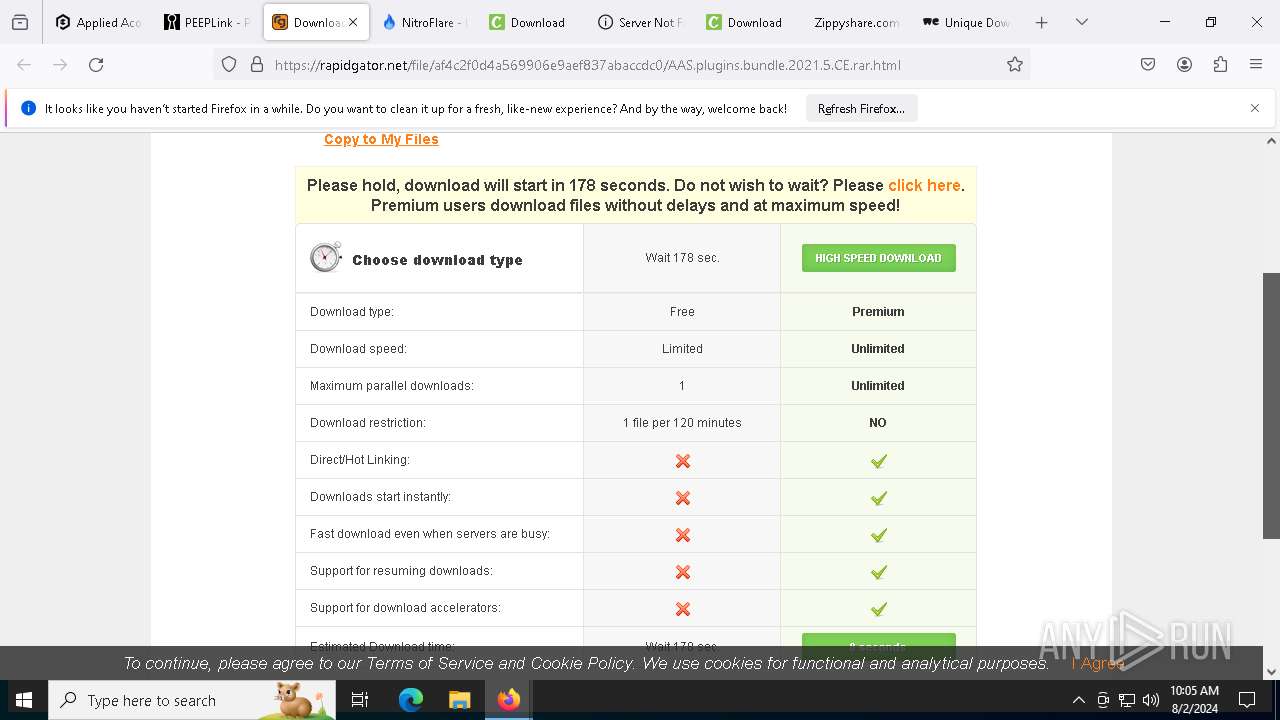
Task: Select the 'Limited' download speed cell
Action: pos(682,349)
